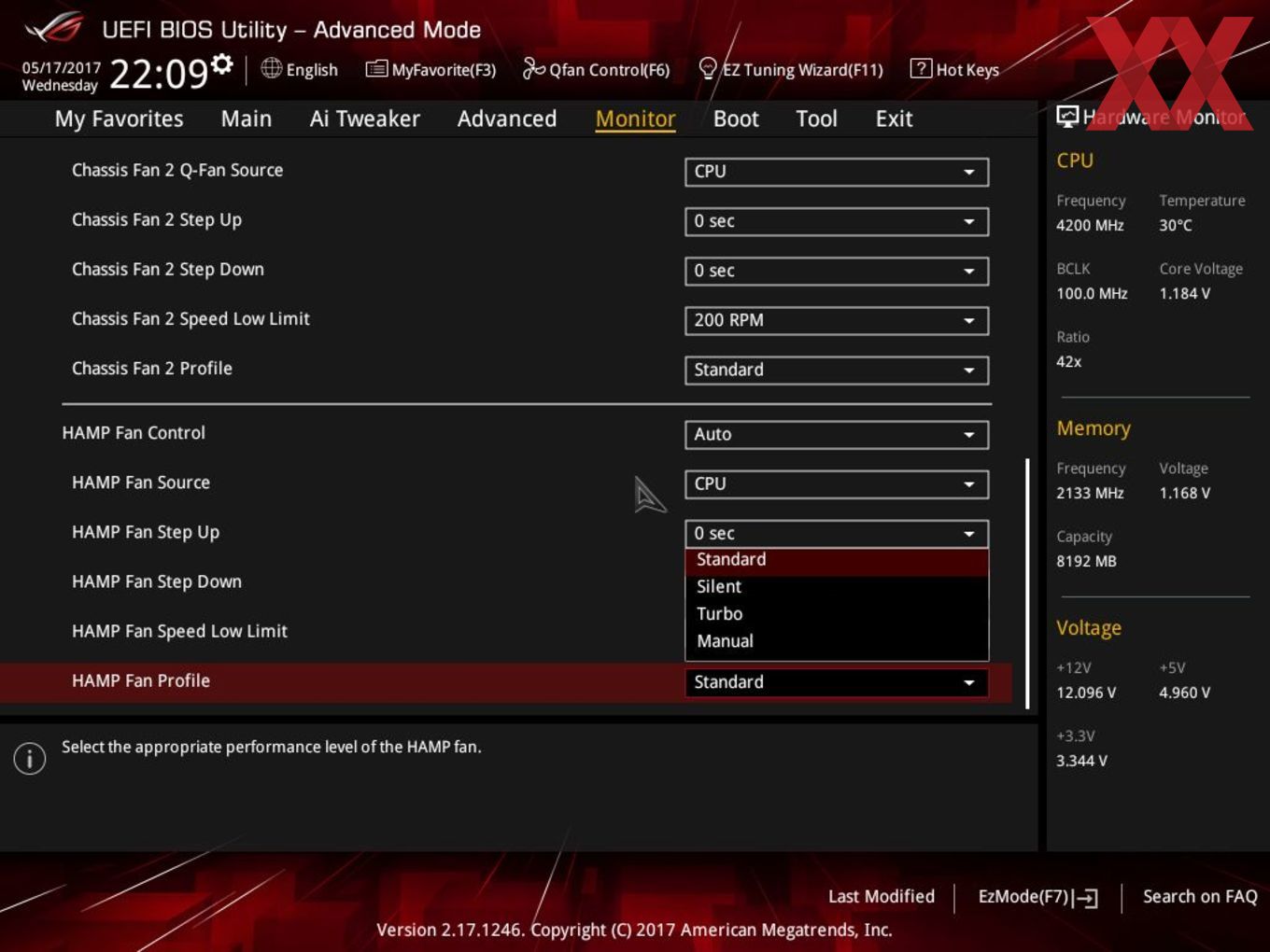This screenshot has height=952, width=1270.
Task: Pick Turbo from the profile list
Action: [837, 614]
